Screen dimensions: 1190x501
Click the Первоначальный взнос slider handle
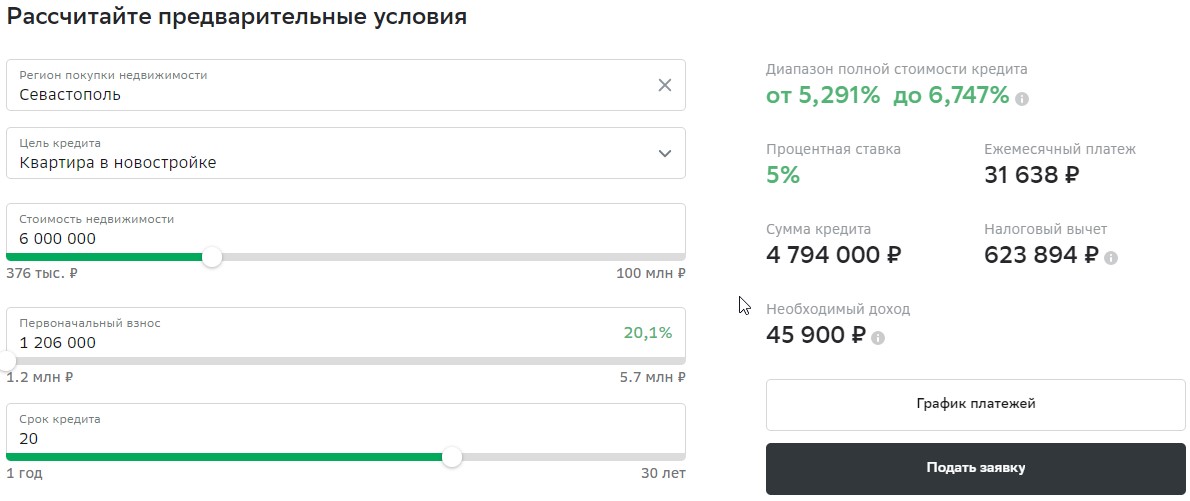[x=7, y=361]
